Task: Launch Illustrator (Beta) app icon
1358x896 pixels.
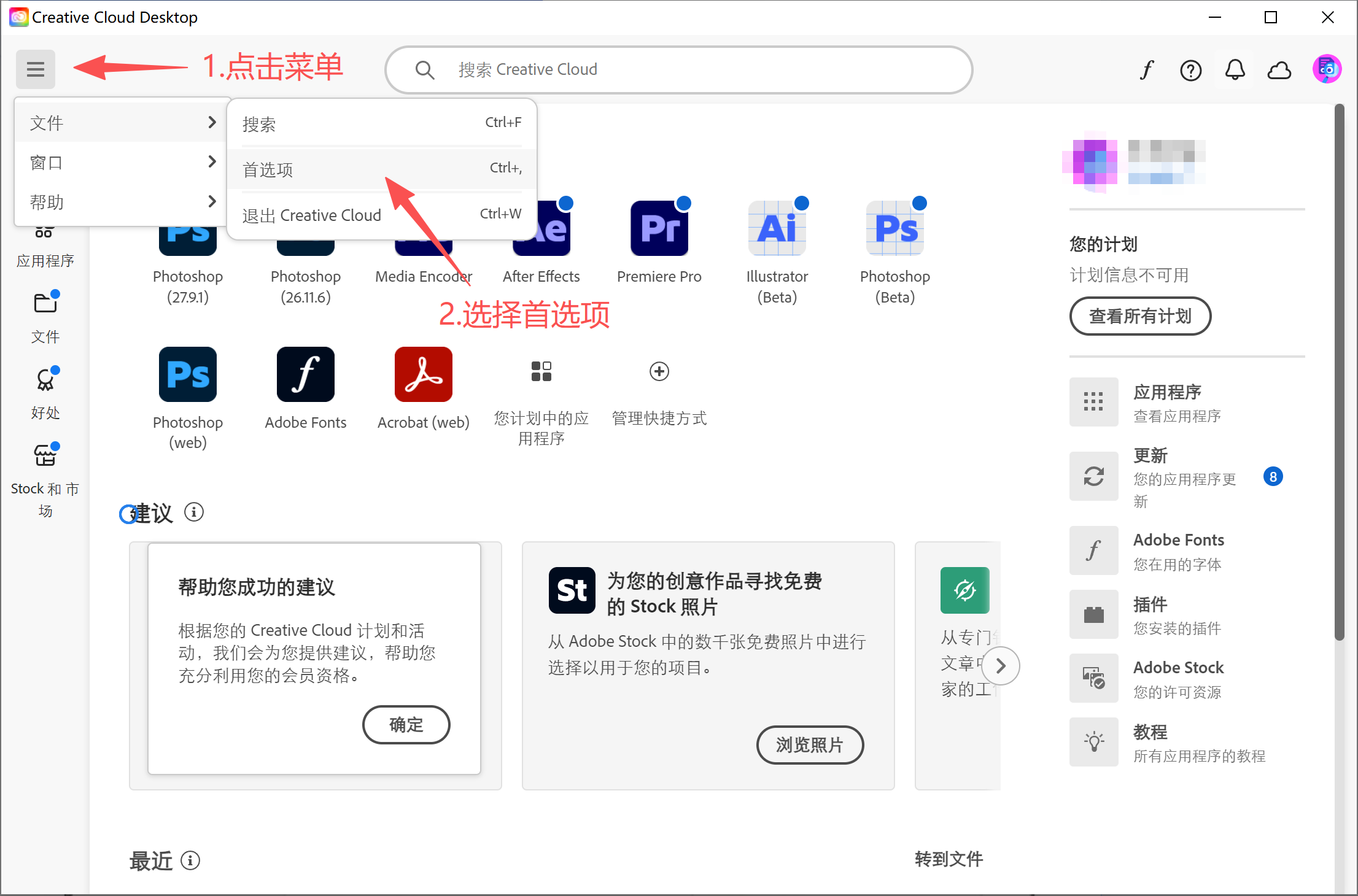Action: coord(777,228)
